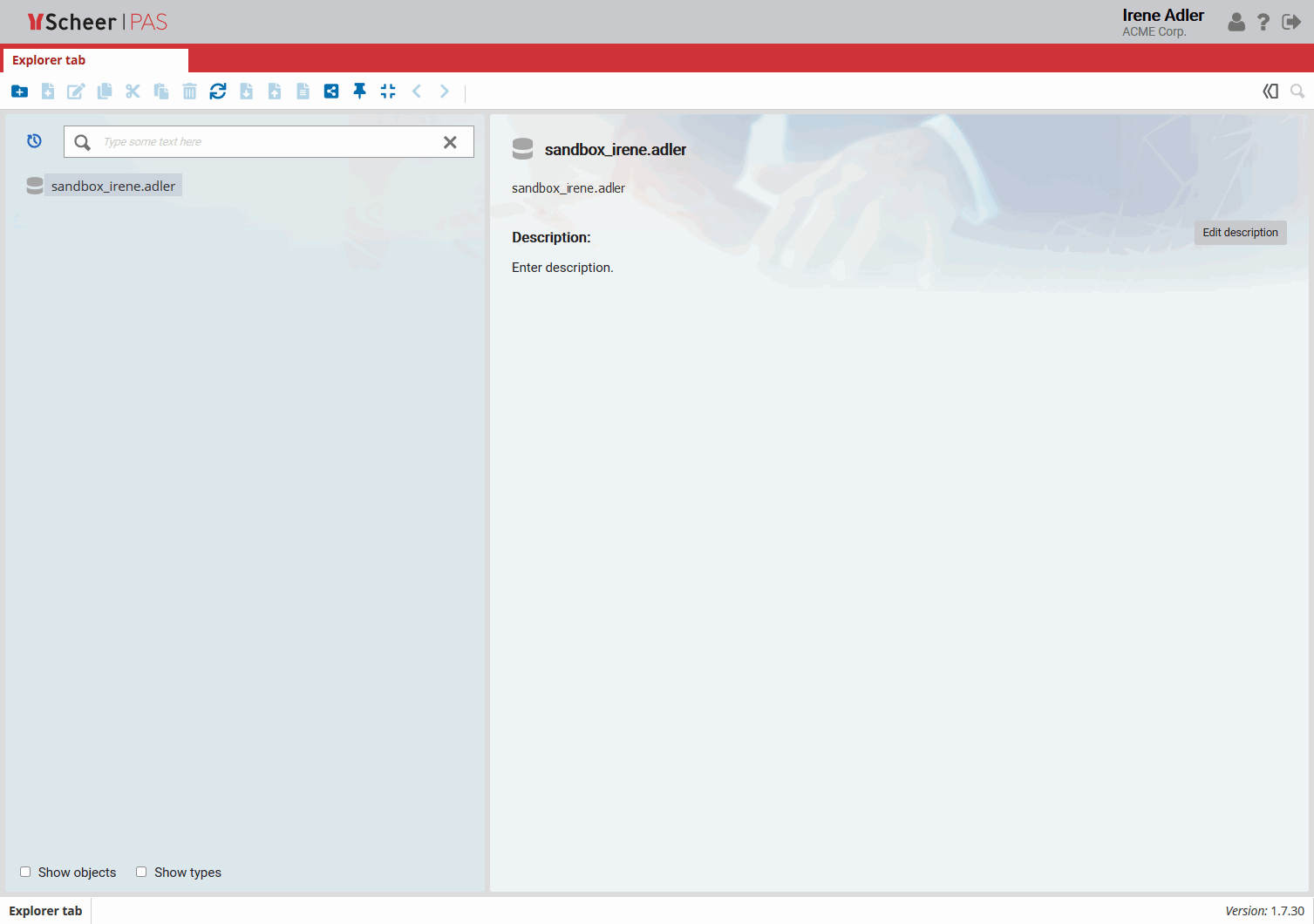Enable the Show objects checkbox

coord(25,872)
